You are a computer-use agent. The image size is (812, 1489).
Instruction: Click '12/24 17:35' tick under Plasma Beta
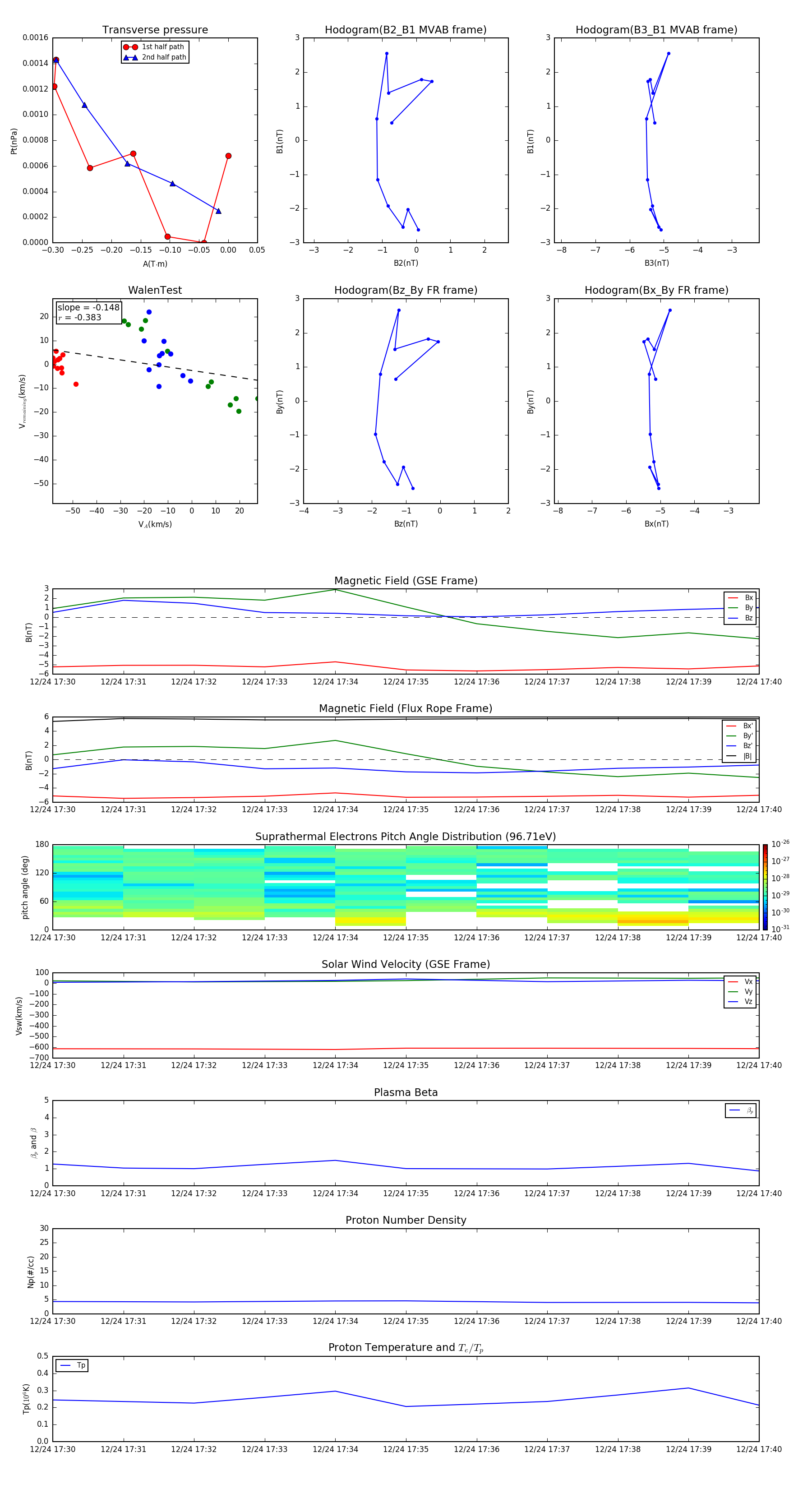pyautogui.click(x=406, y=1193)
